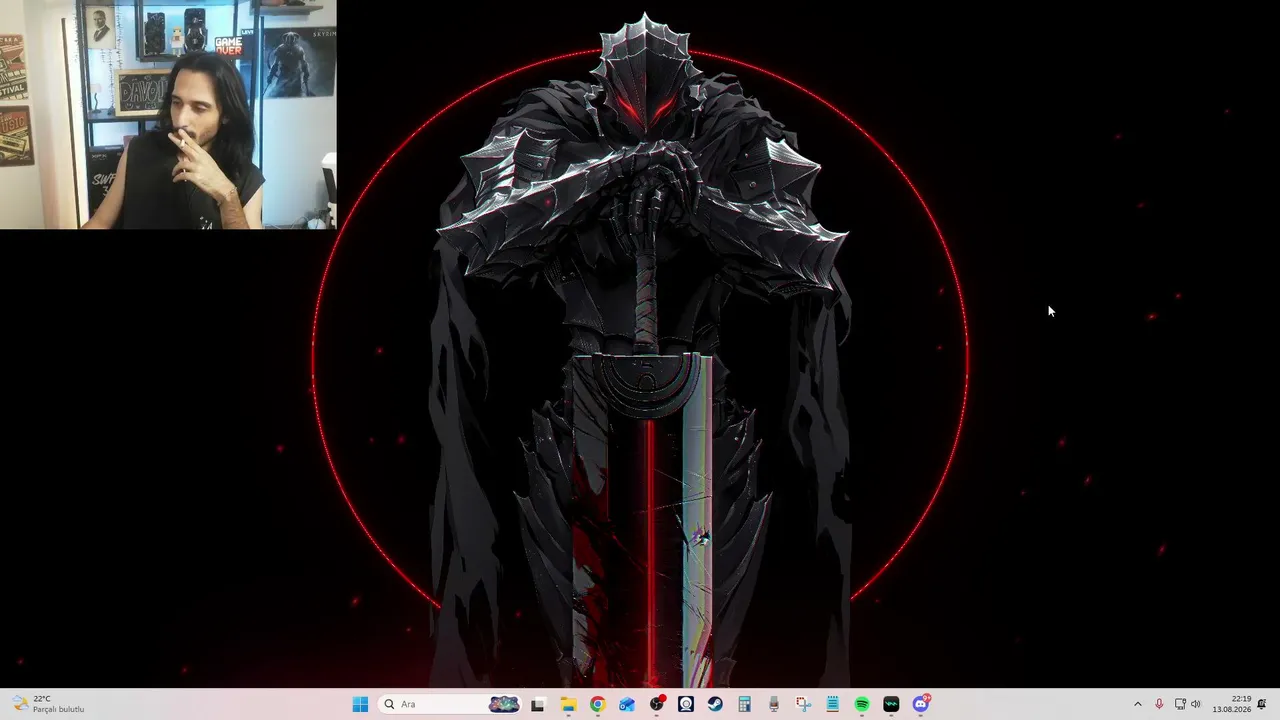Open Snipping Tool from the taskbar
Image resolution: width=1280 pixels, height=720 pixels.
(x=803, y=704)
